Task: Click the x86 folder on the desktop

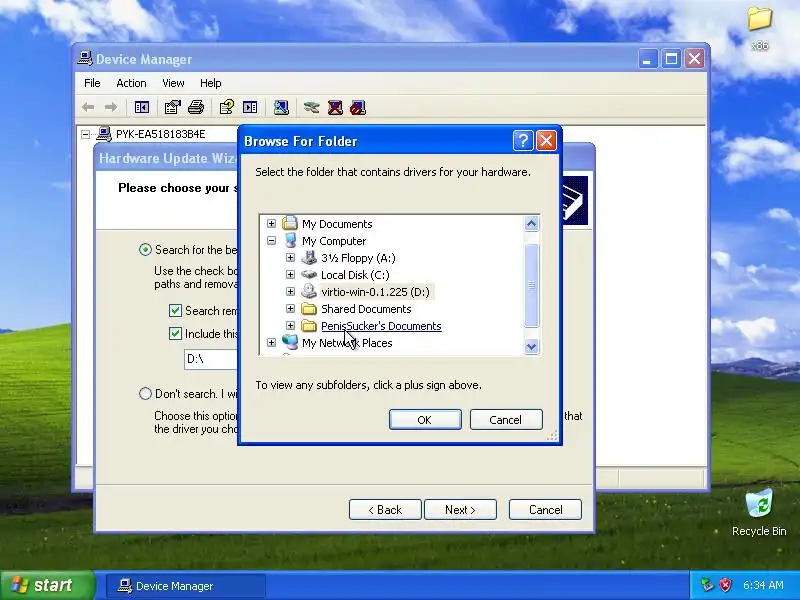Action: [760, 28]
